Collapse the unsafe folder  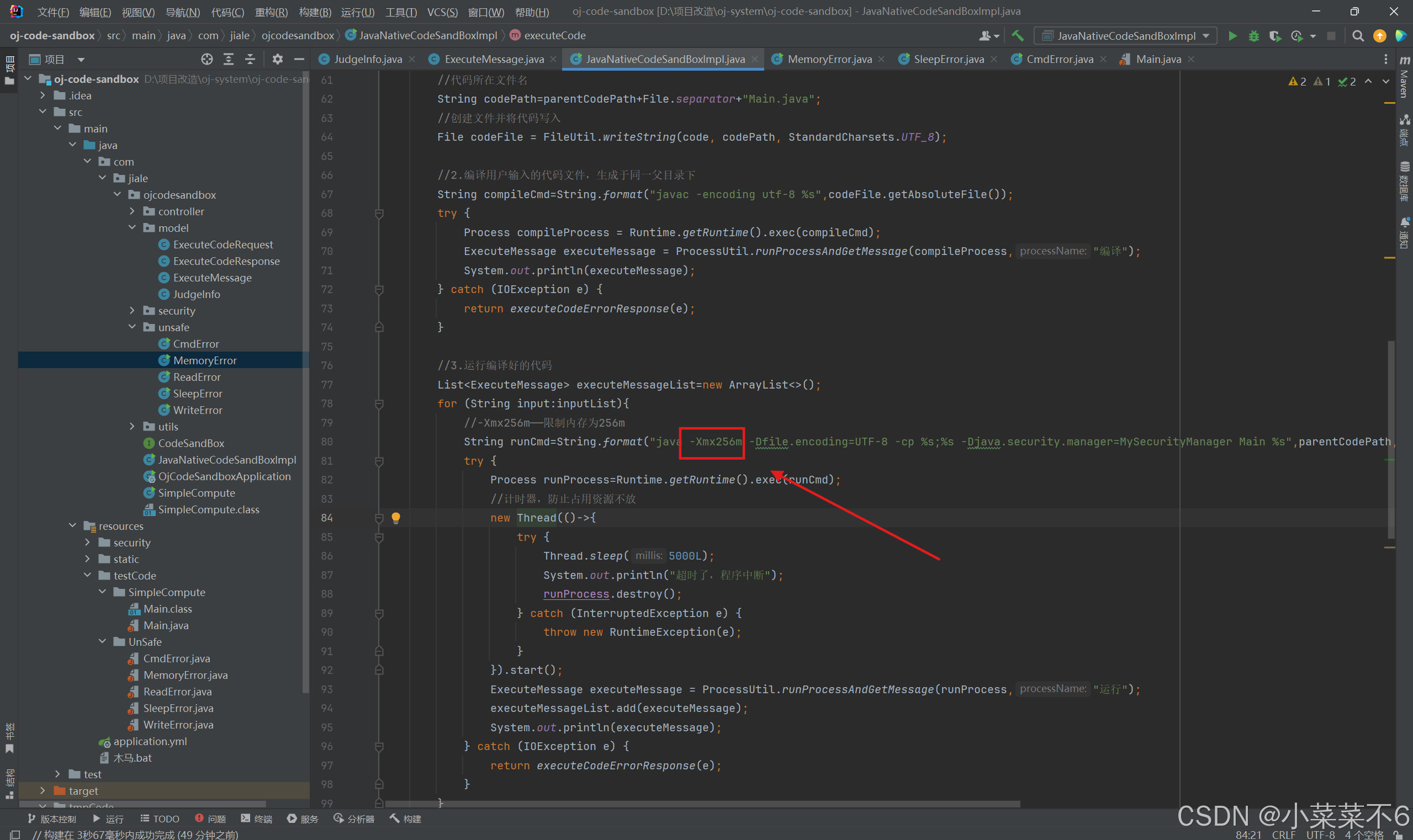(x=132, y=327)
